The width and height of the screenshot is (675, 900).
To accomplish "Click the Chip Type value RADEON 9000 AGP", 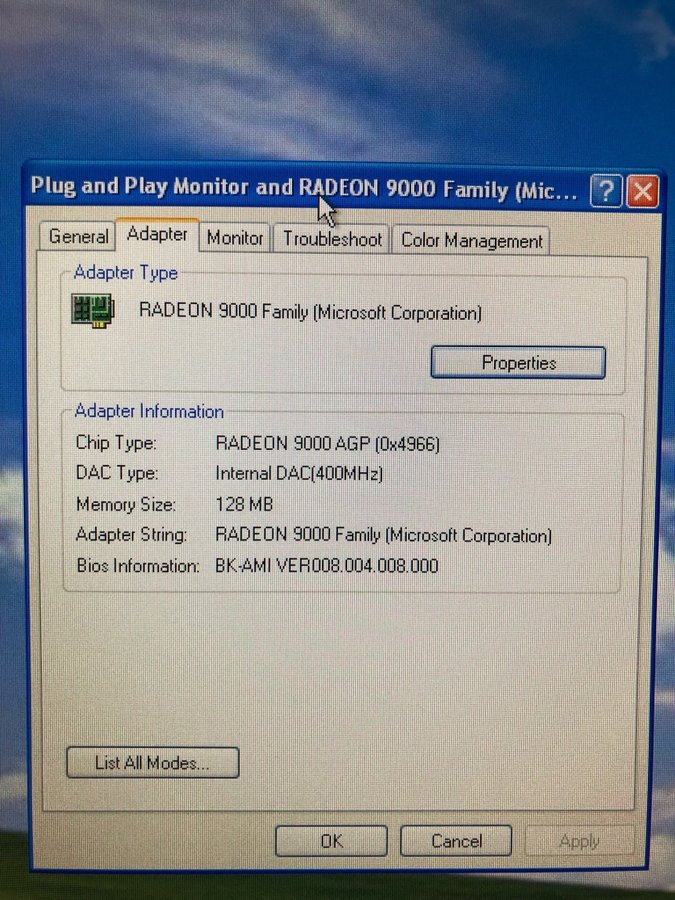I will tap(327, 443).
